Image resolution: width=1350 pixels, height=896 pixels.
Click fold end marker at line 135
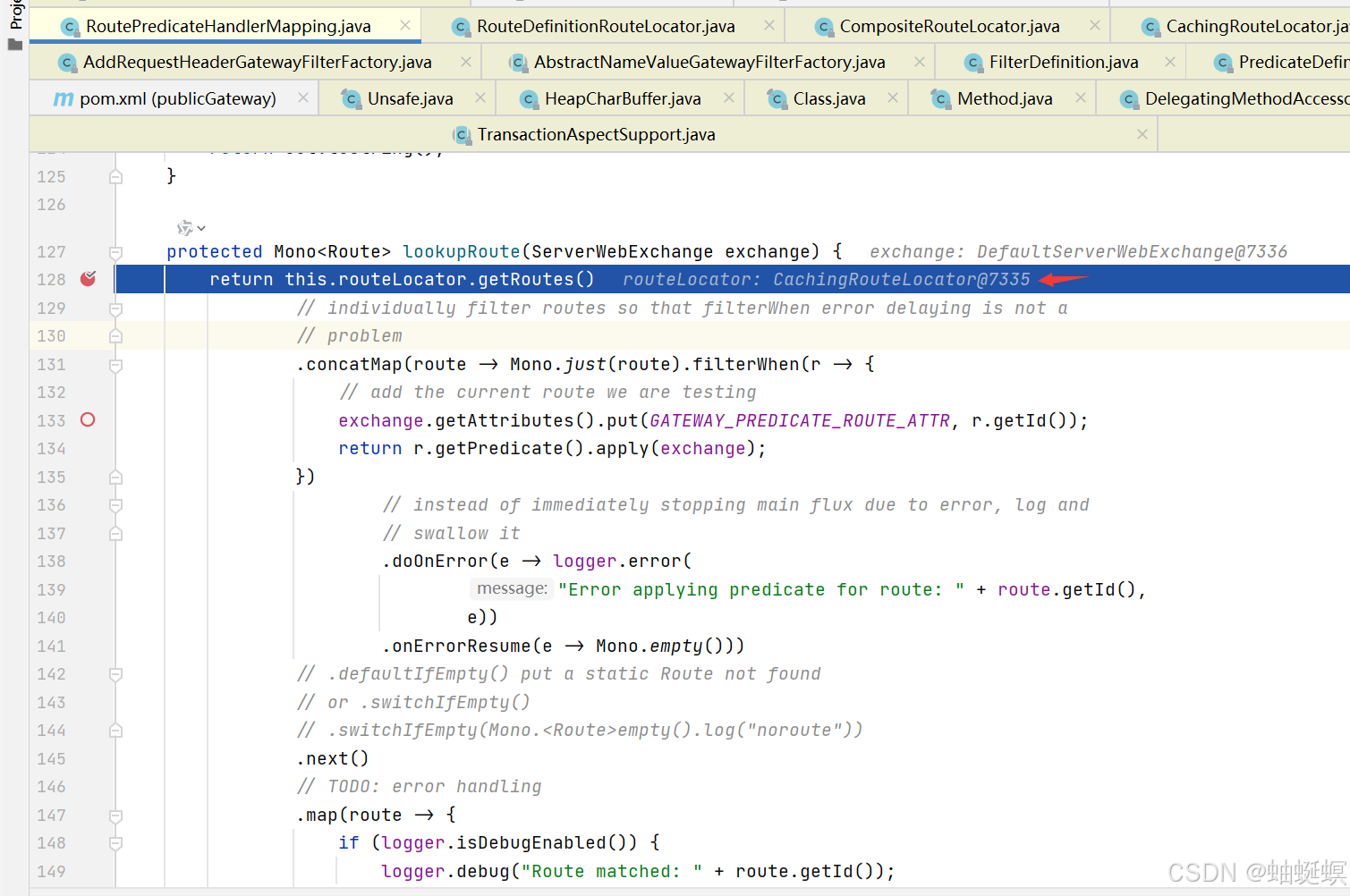(x=115, y=478)
